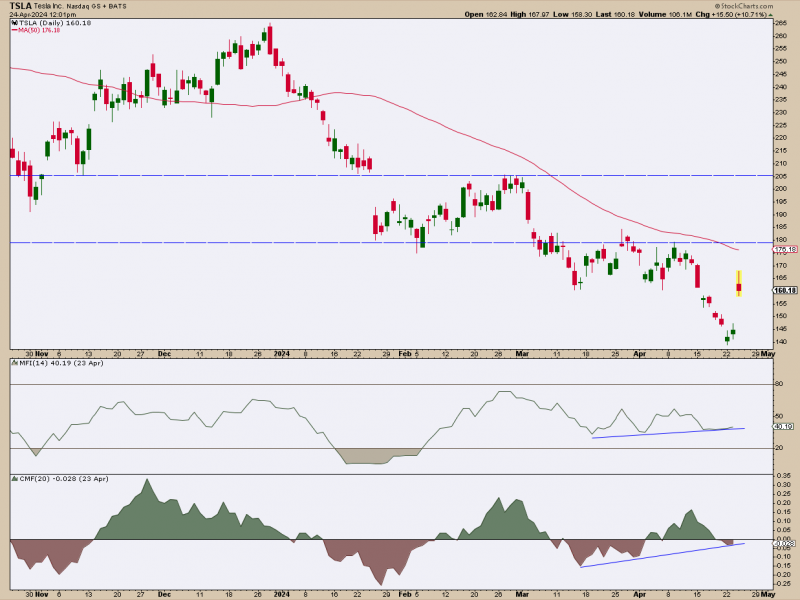Viewport: 800px width, 600px height.
Task: Click the yellow-highlighted latest candle
Action: tap(738, 283)
